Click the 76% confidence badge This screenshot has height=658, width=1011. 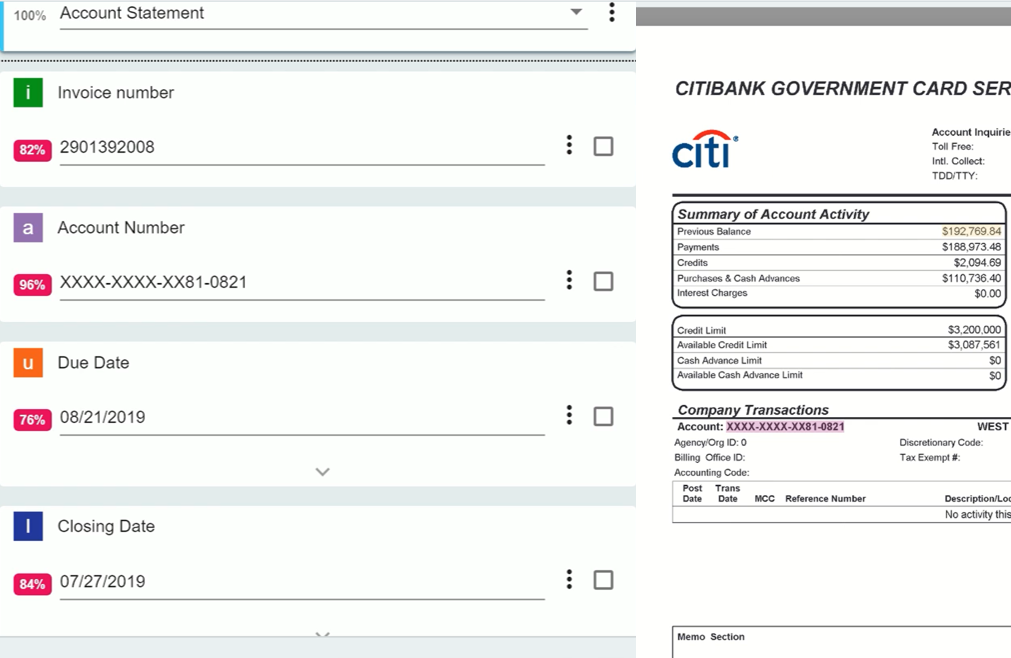(32, 420)
